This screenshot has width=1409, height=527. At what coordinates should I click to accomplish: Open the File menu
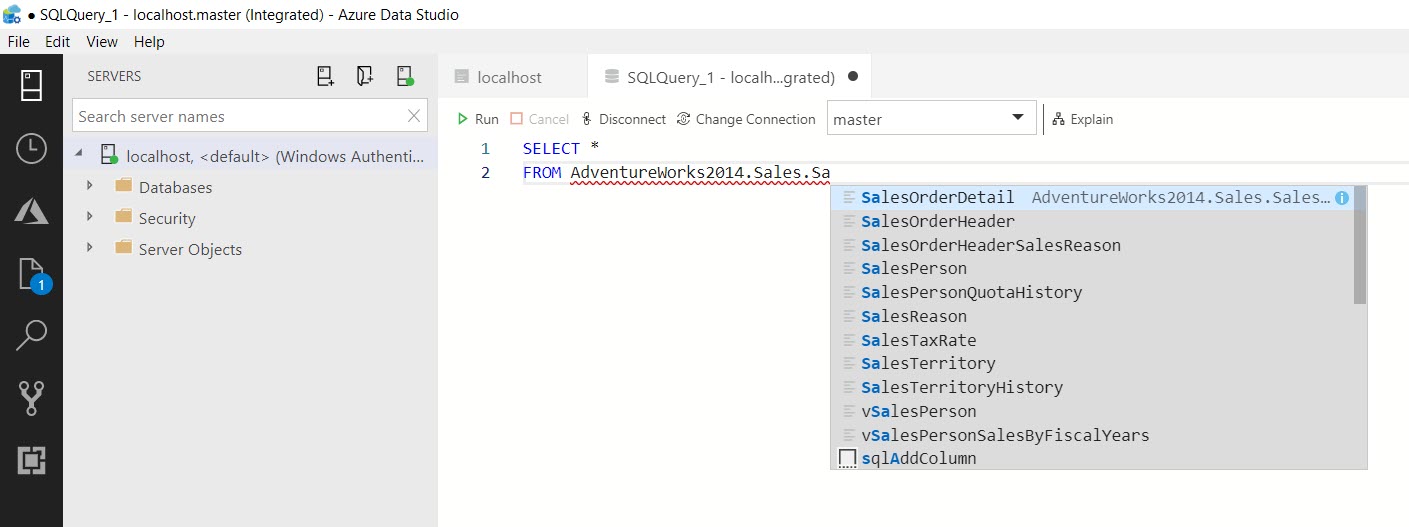[x=18, y=42]
